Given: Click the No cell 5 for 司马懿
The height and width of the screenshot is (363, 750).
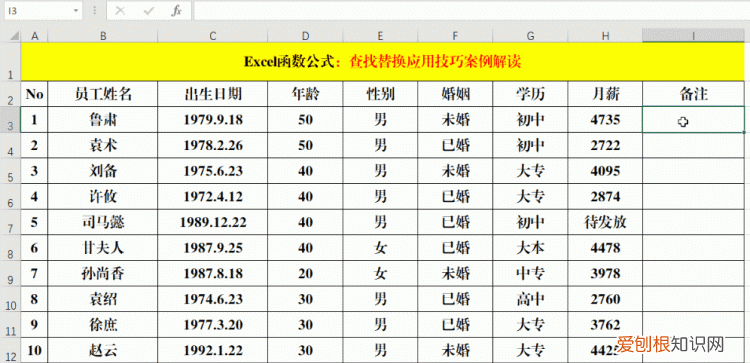Looking at the screenshot, I should 34,222.
